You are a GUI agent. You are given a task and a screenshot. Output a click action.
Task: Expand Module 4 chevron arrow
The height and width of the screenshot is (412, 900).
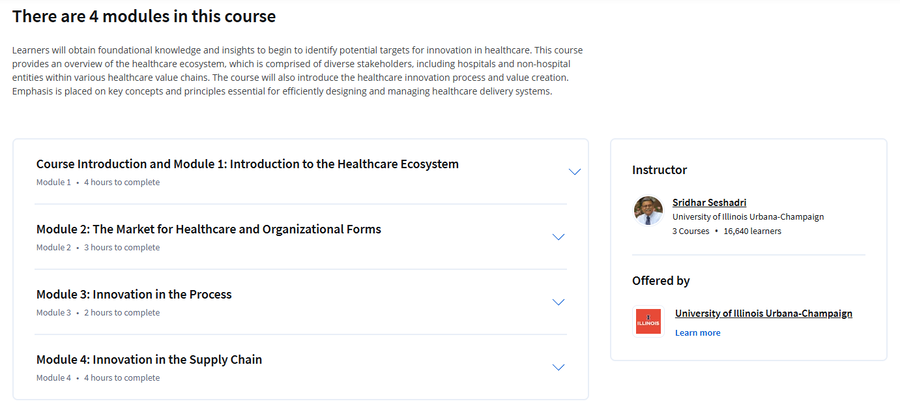pos(558,367)
